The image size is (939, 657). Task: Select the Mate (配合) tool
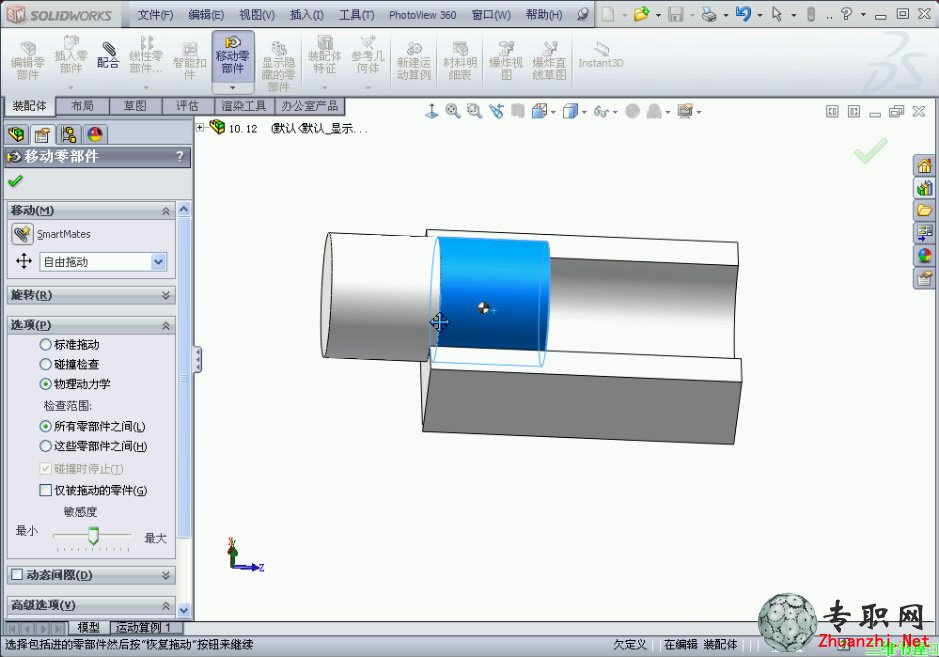pyautogui.click(x=108, y=55)
